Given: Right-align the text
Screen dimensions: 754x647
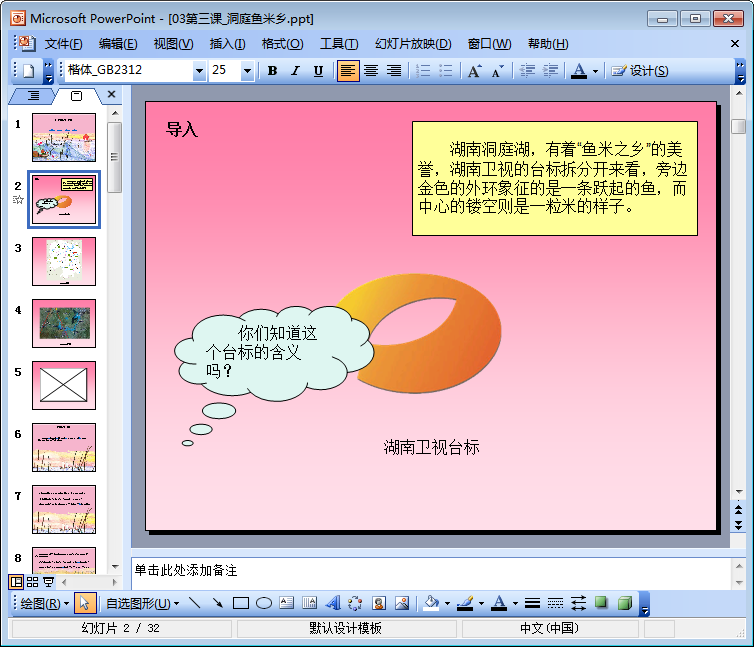Looking at the screenshot, I should (394, 71).
